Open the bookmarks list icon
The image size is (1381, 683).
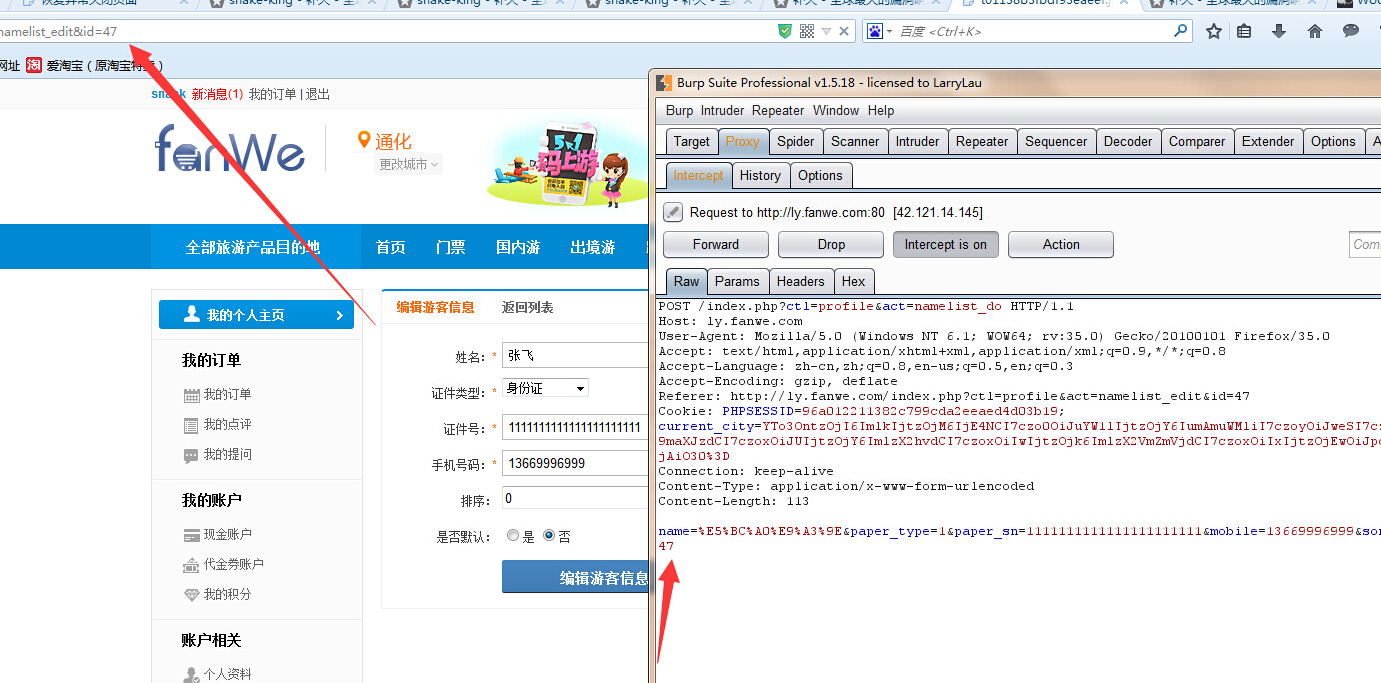pos(1245,31)
